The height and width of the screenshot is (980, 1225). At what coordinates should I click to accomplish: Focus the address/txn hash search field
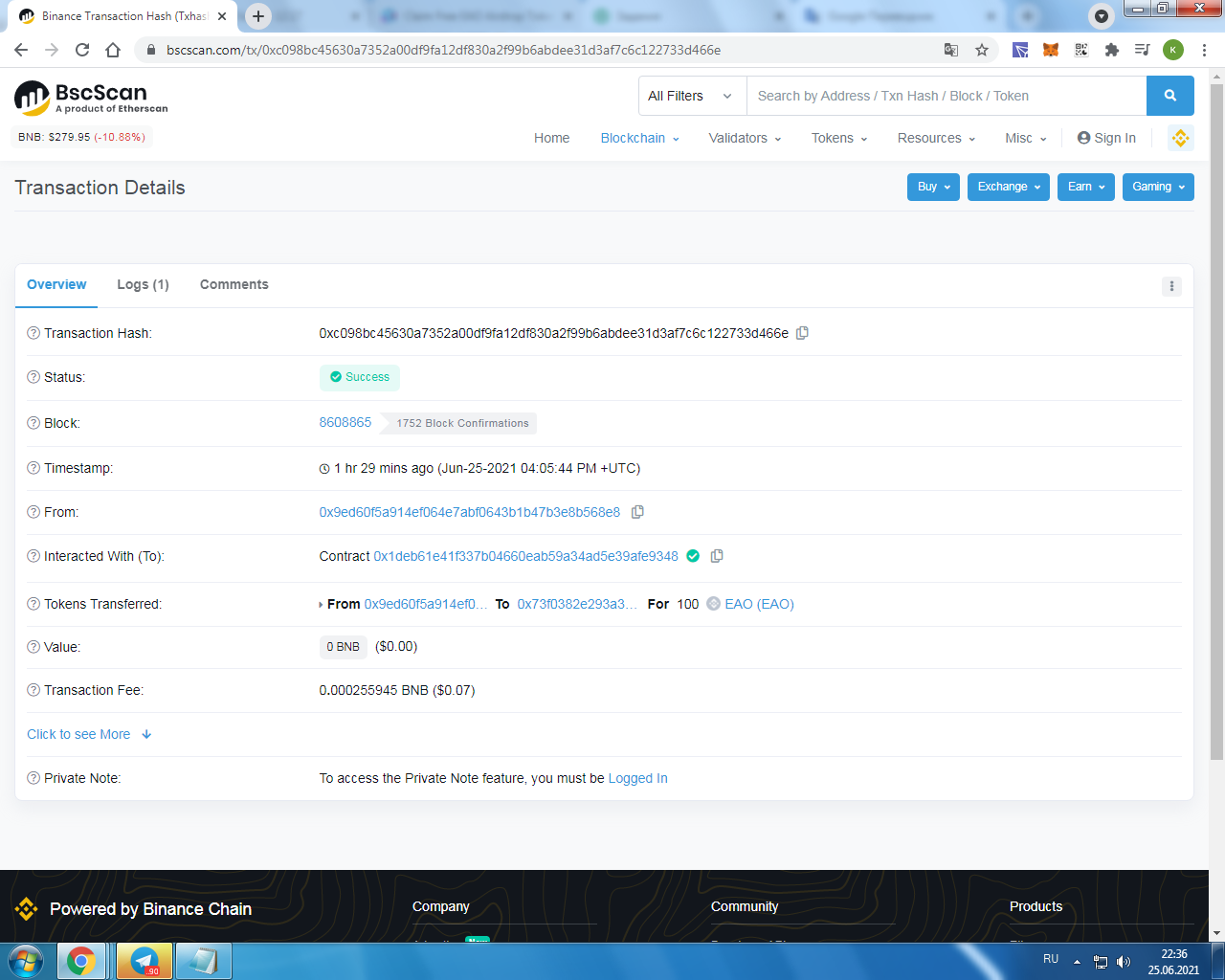pos(947,96)
